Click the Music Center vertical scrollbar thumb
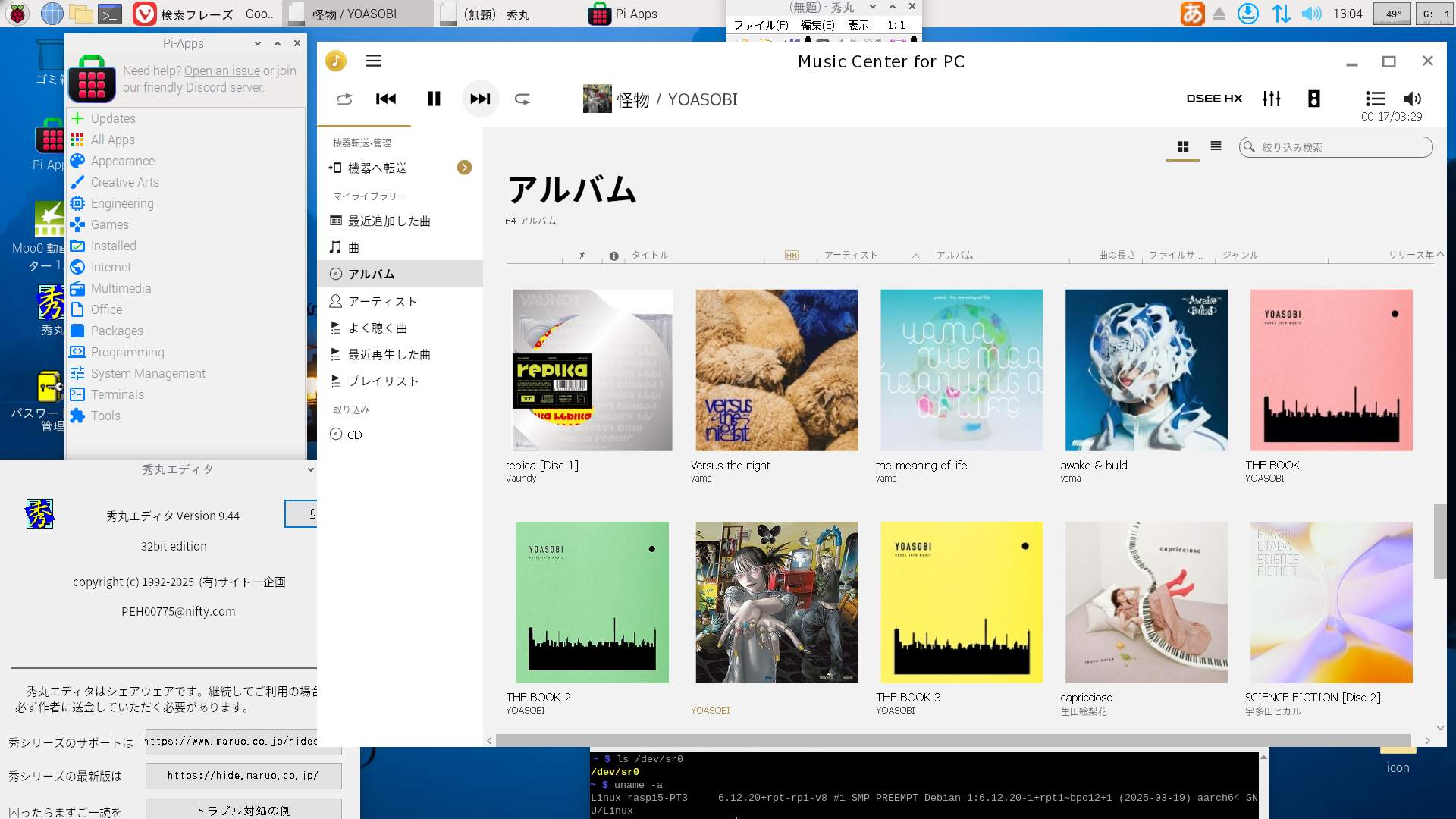Screen dimensions: 1456x819 pos(1439,541)
